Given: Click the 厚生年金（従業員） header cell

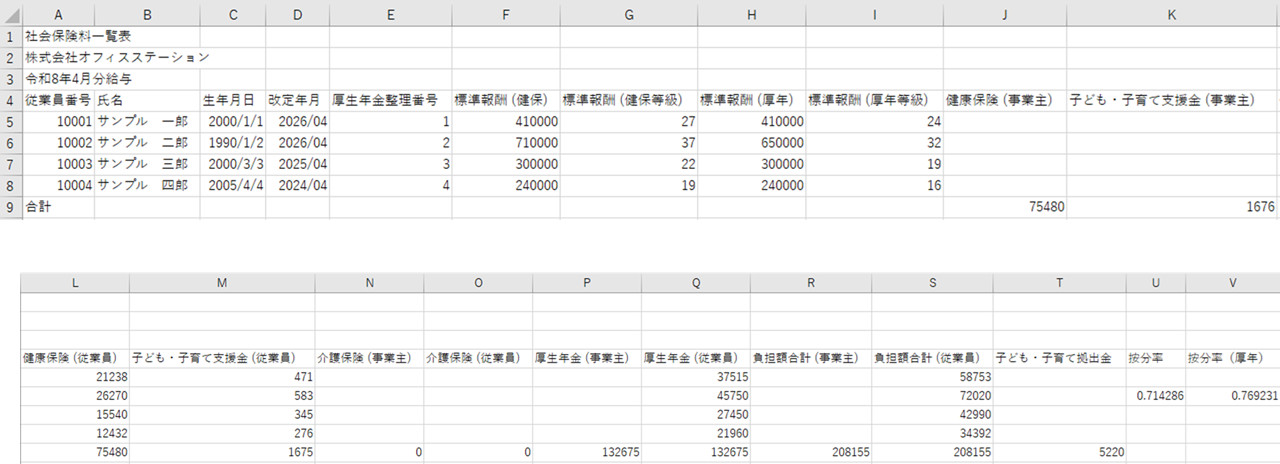Looking at the screenshot, I should coord(696,357).
